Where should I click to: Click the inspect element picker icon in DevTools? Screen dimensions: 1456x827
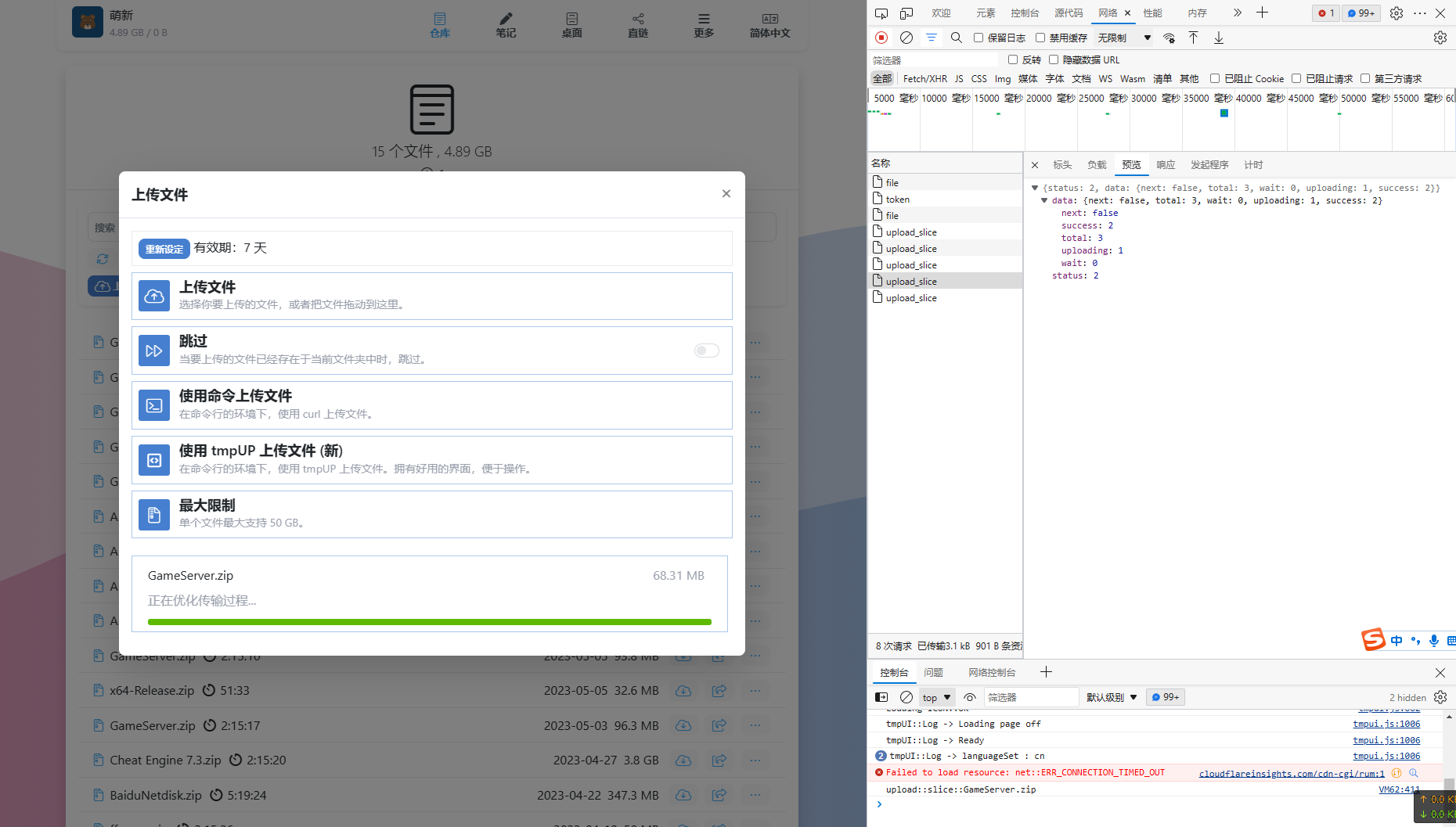click(x=881, y=13)
